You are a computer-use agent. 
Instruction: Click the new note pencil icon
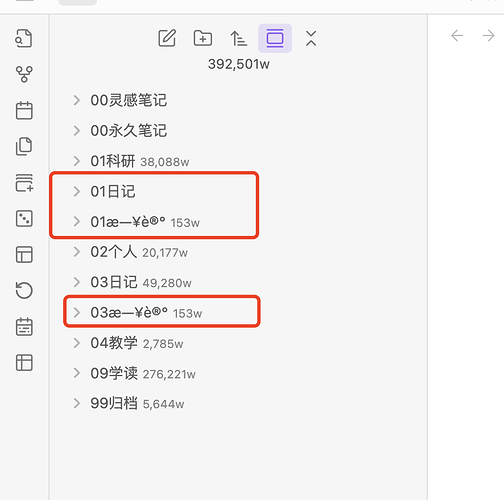(167, 38)
